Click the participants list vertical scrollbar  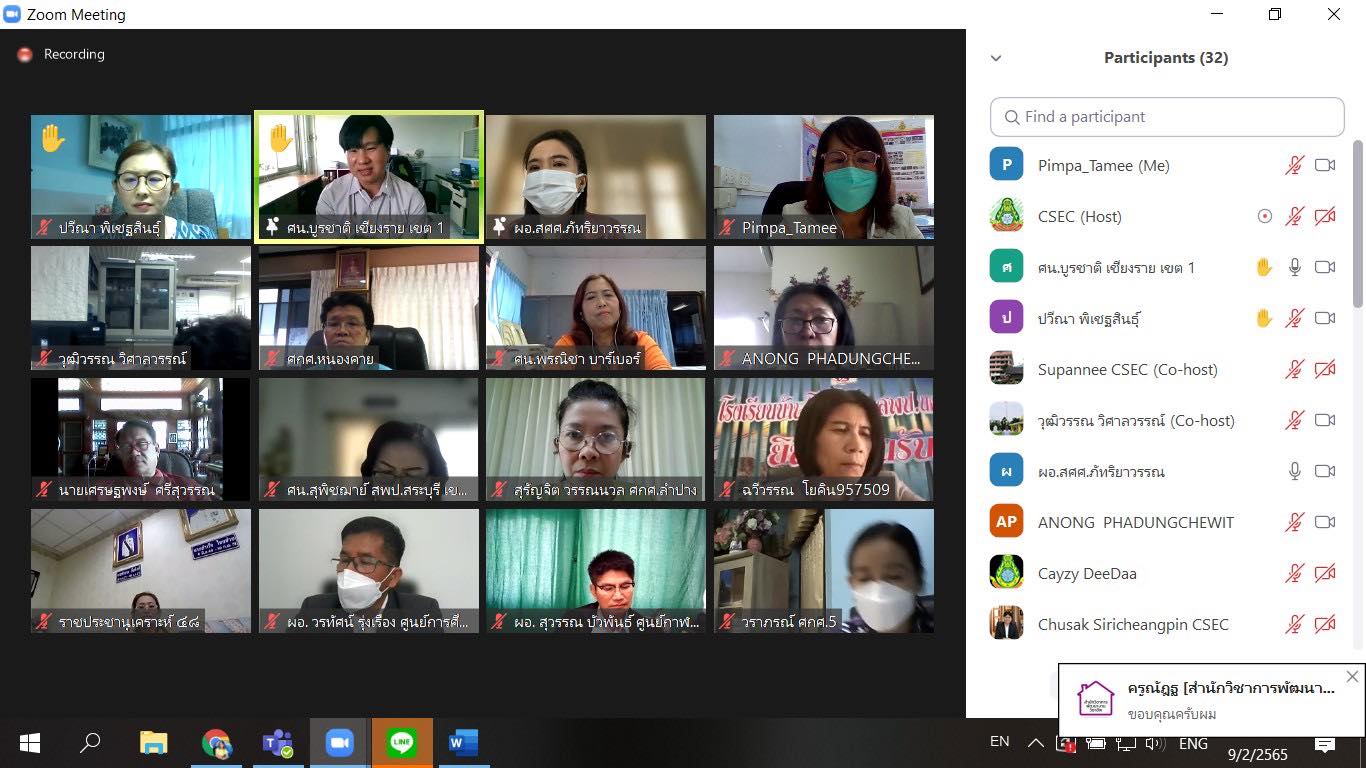click(x=1358, y=225)
